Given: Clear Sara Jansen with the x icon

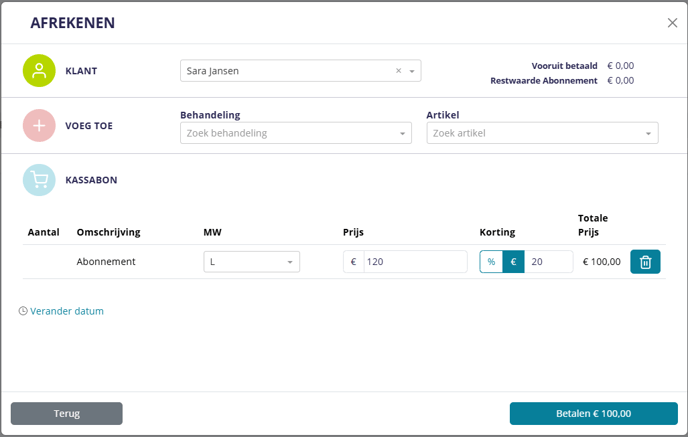Looking at the screenshot, I should tap(398, 71).
